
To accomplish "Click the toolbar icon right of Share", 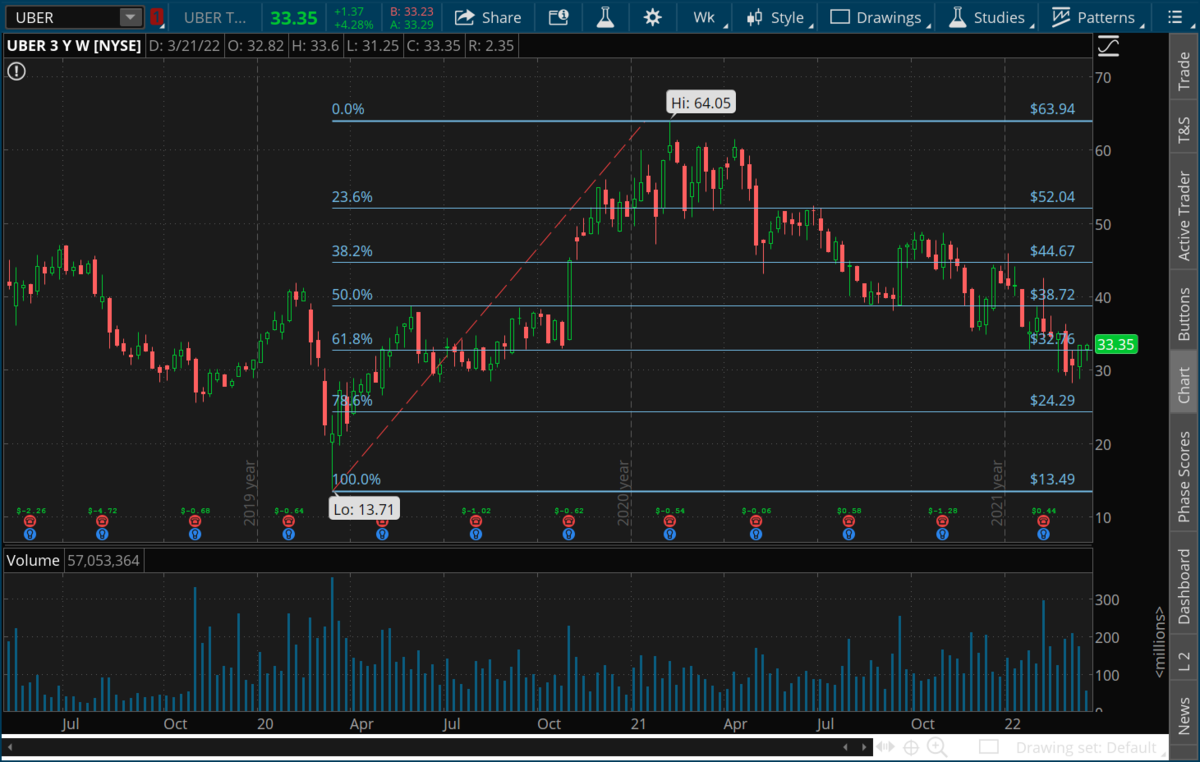I will point(559,17).
